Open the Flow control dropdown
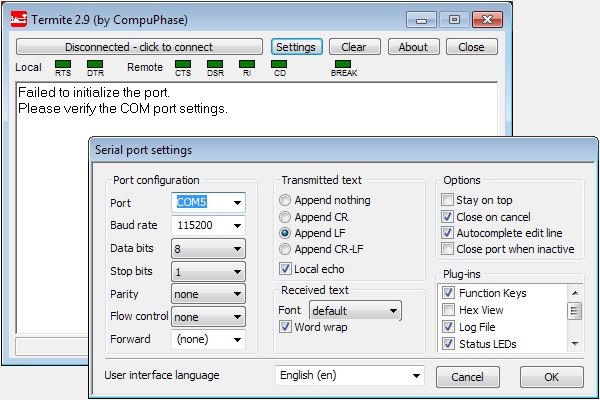Viewport: 600px width, 400px height. [208, 317]
